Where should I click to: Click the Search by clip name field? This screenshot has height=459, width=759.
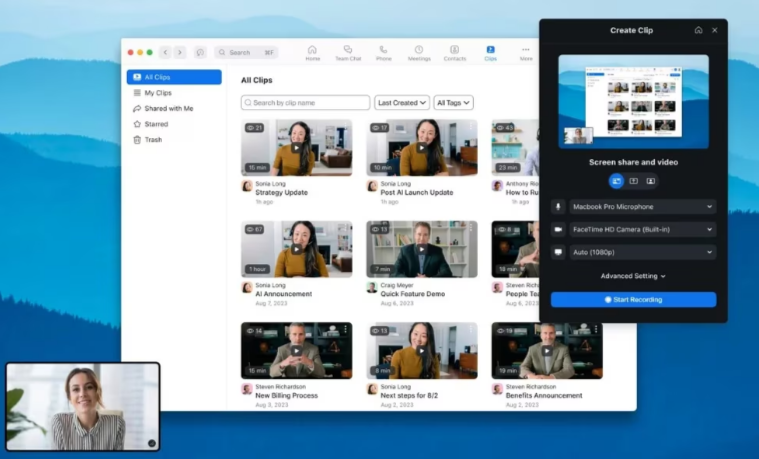306,103
